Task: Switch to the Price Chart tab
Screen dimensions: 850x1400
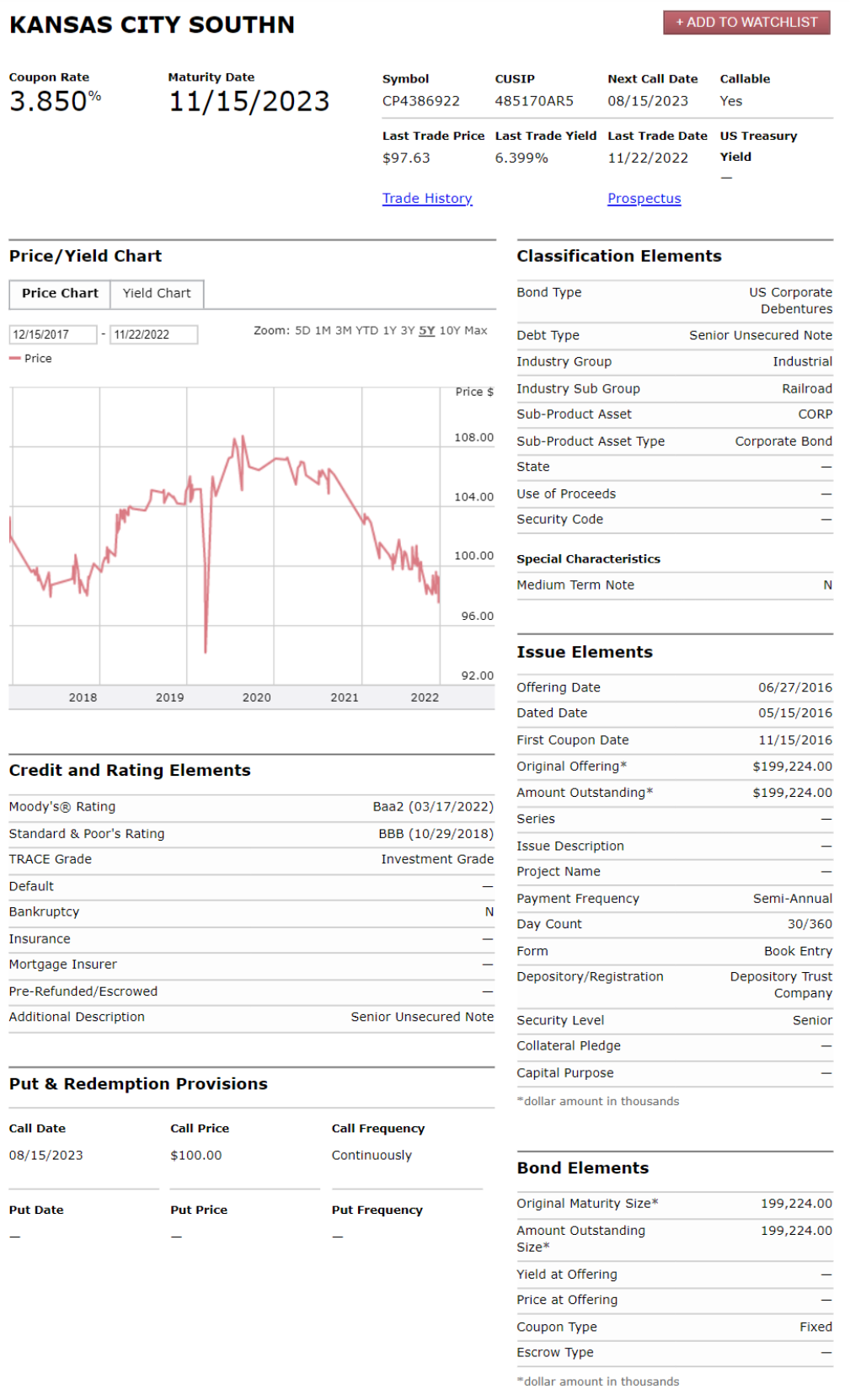Action: click(x=60, y=293)
